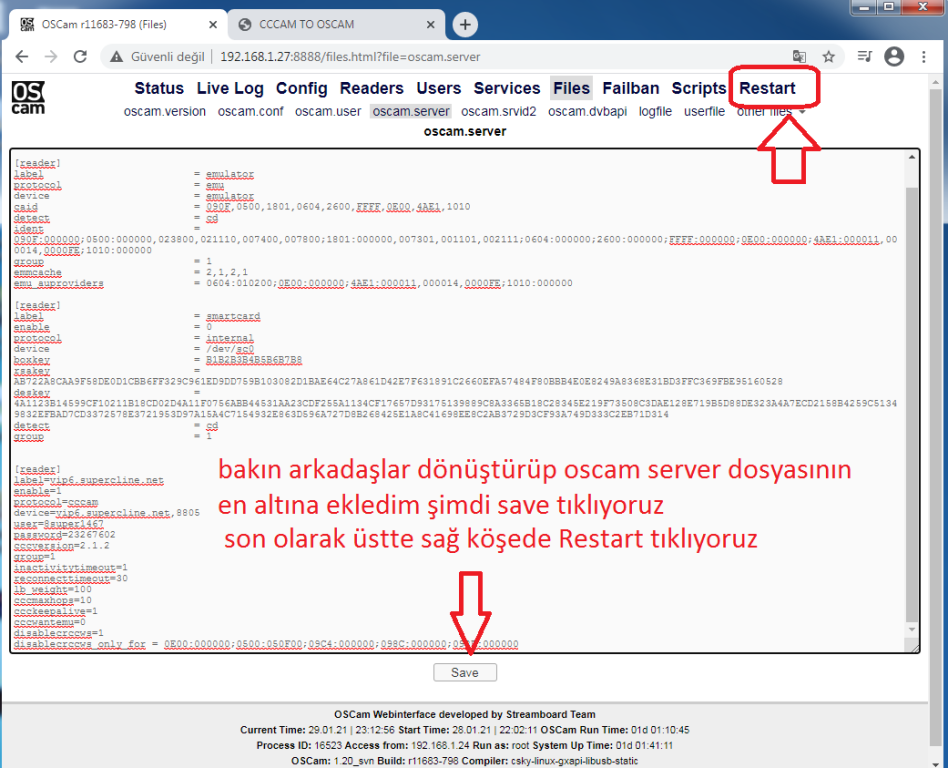The height and width of the screenshot is (768, 948).
Task: Click Restart in the top menu
Action: pyautogui.click(x=767, y=88)
